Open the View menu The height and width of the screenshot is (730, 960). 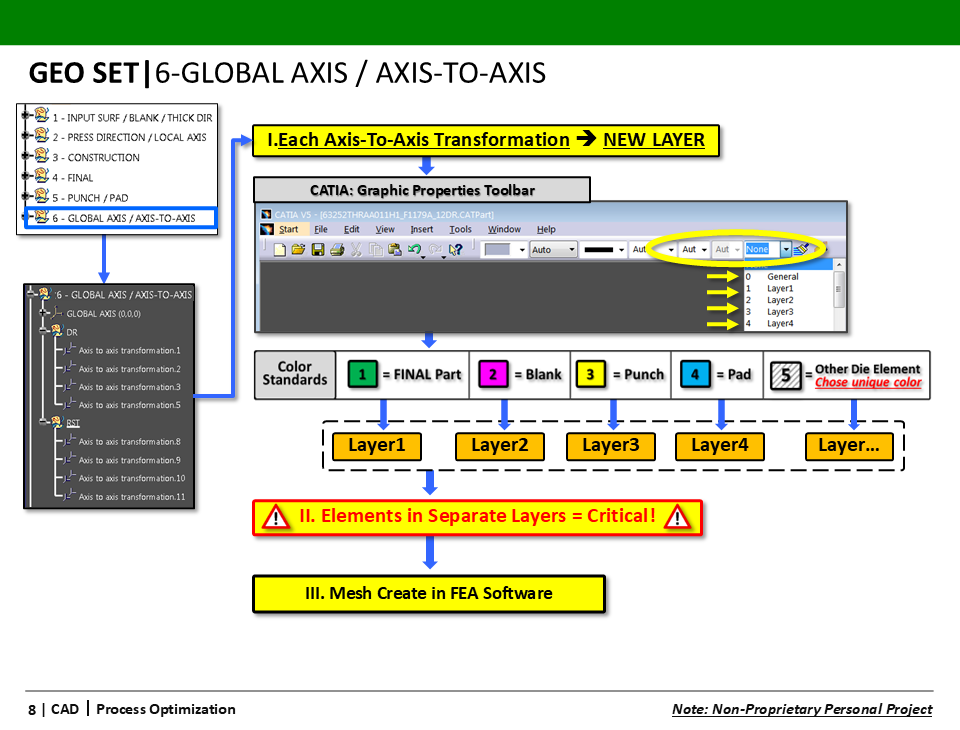pyautogui.click(x=384, y=229)
